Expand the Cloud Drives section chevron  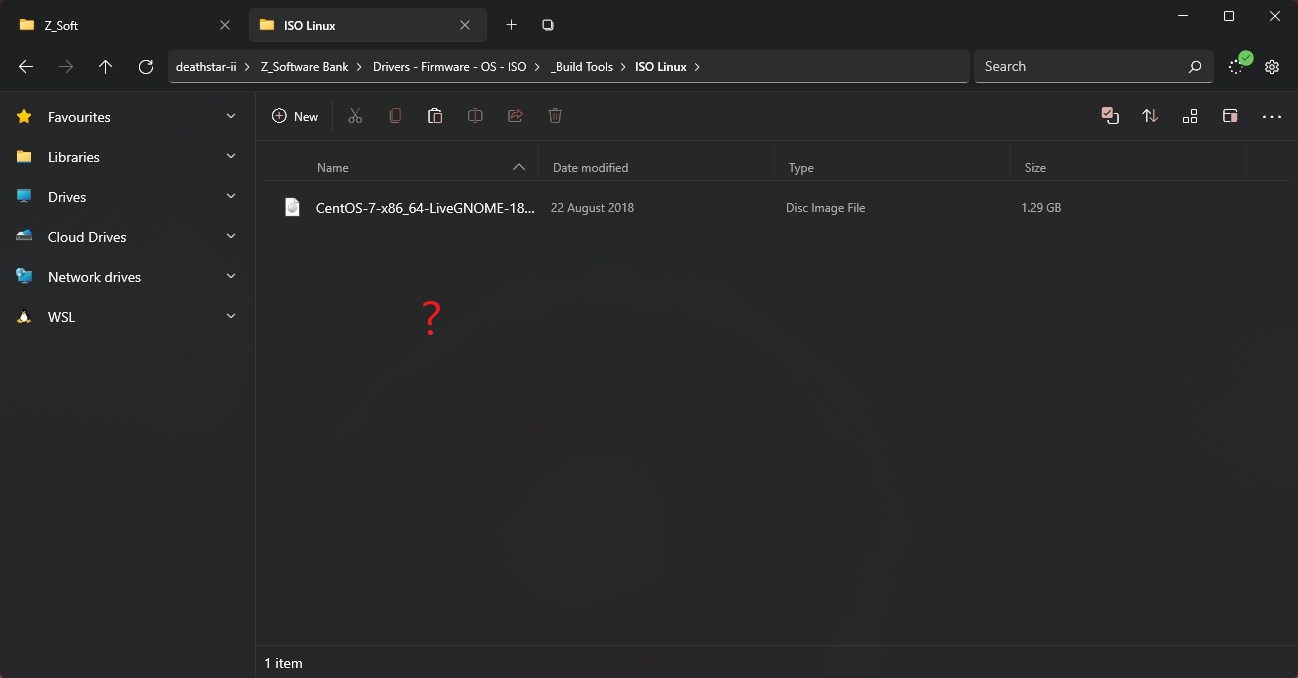[x=231, y=236]
